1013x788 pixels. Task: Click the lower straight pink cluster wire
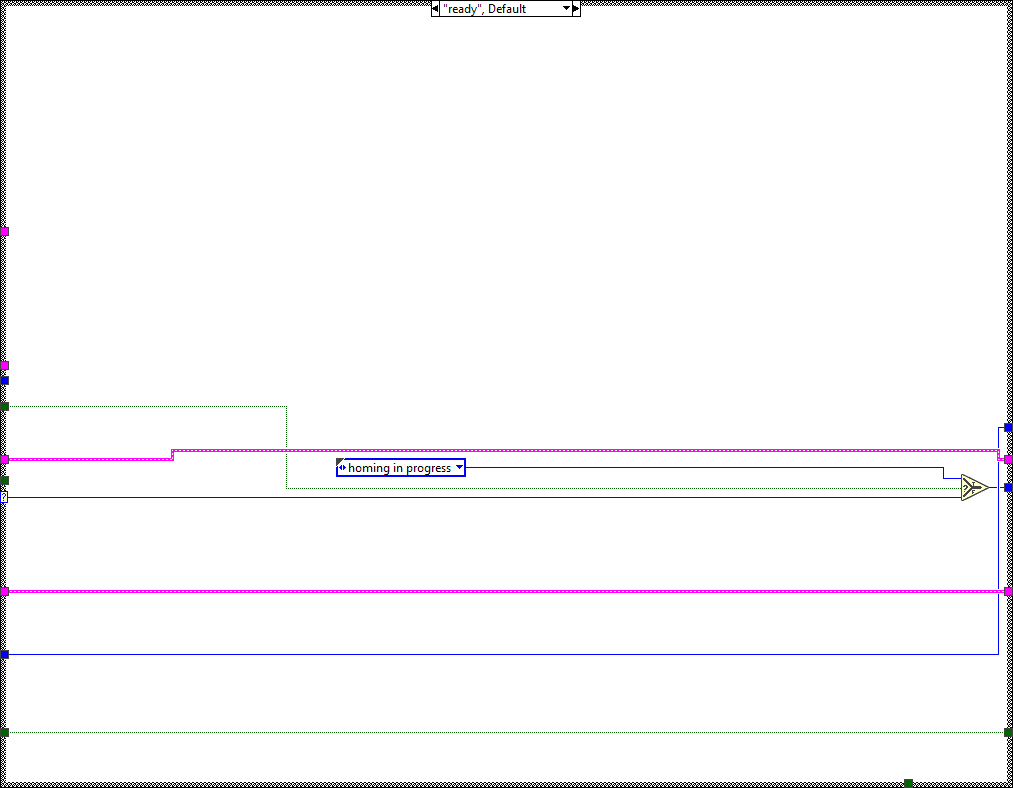500,591
